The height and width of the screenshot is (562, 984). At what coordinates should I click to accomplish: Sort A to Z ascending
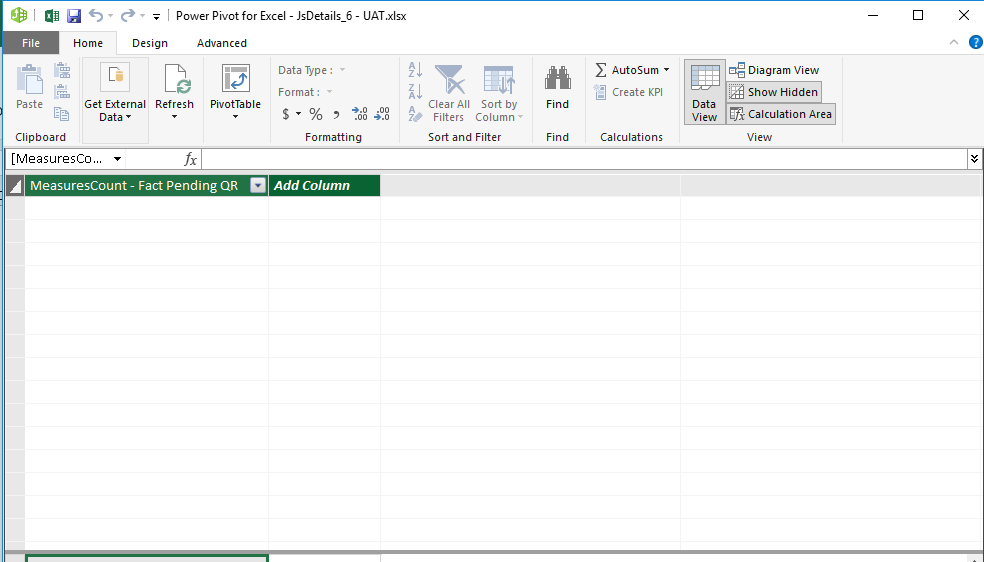pyautogui.click(x=415, y=70)
